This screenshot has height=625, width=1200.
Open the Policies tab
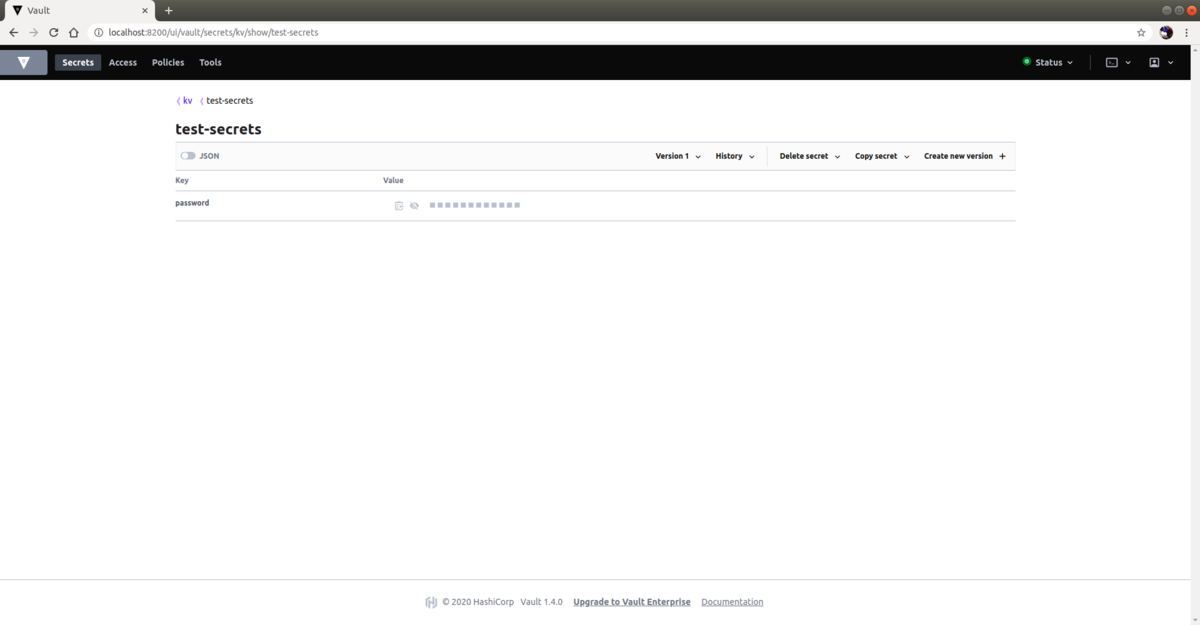[x=168, y=62]
